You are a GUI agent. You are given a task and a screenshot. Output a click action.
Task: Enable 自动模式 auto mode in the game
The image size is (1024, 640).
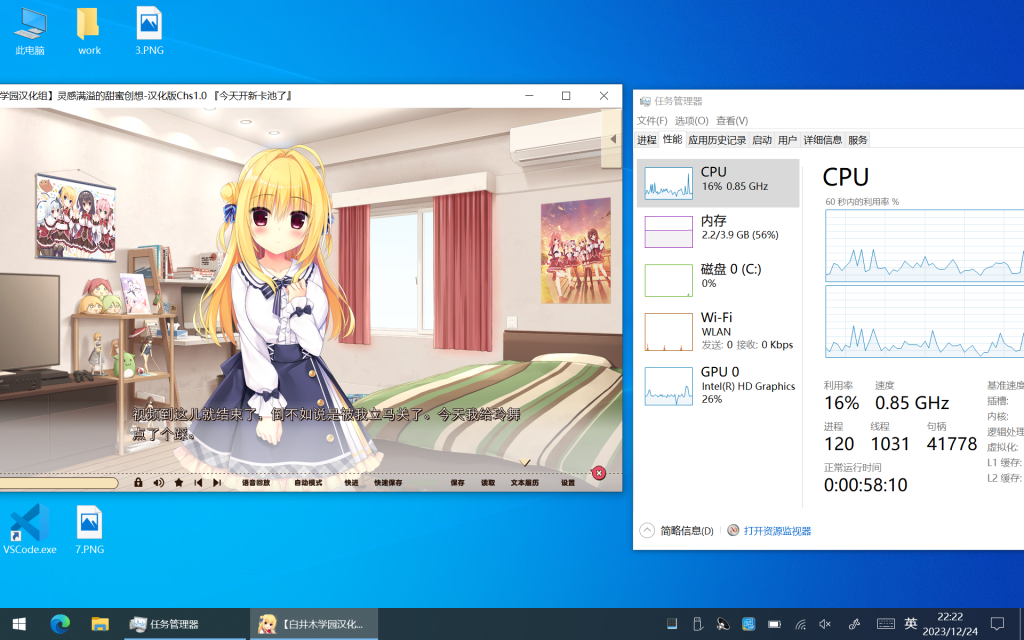308,483
